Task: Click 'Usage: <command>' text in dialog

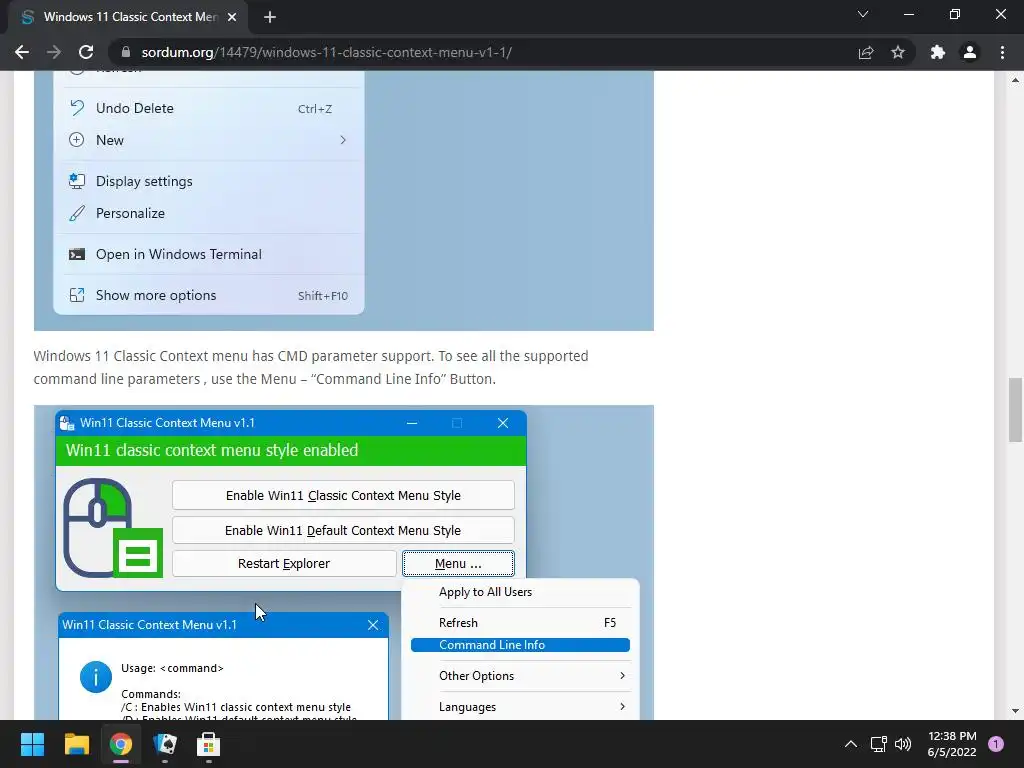Action: 172,669
